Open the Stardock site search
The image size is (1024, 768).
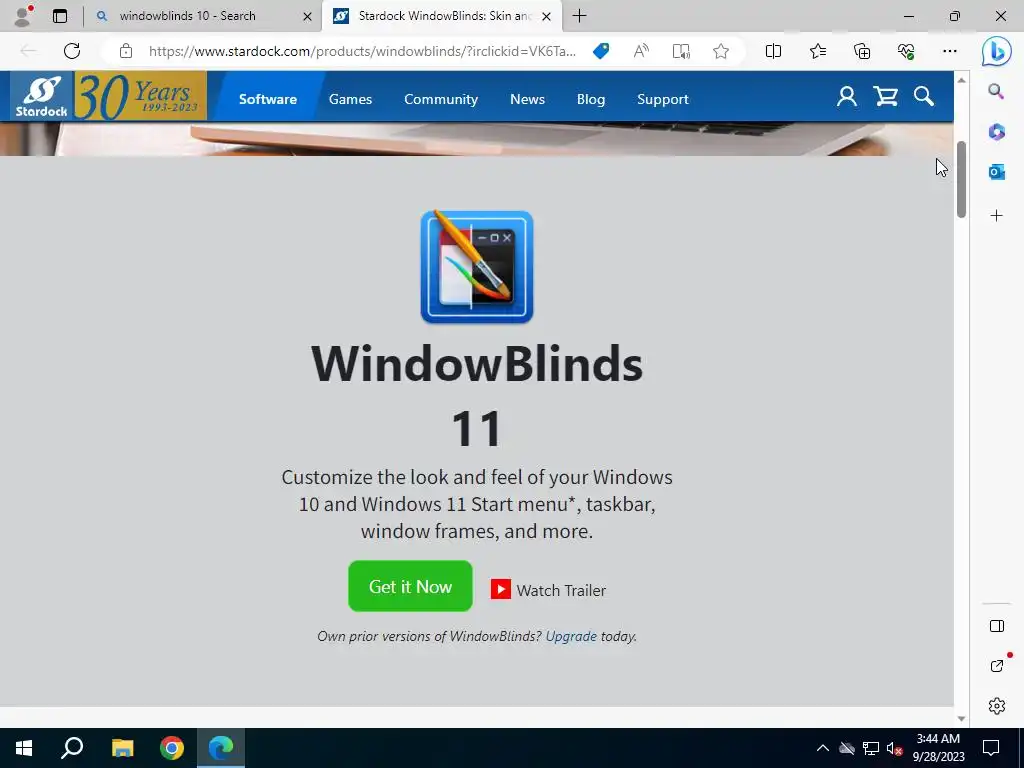tap(923, 97)
